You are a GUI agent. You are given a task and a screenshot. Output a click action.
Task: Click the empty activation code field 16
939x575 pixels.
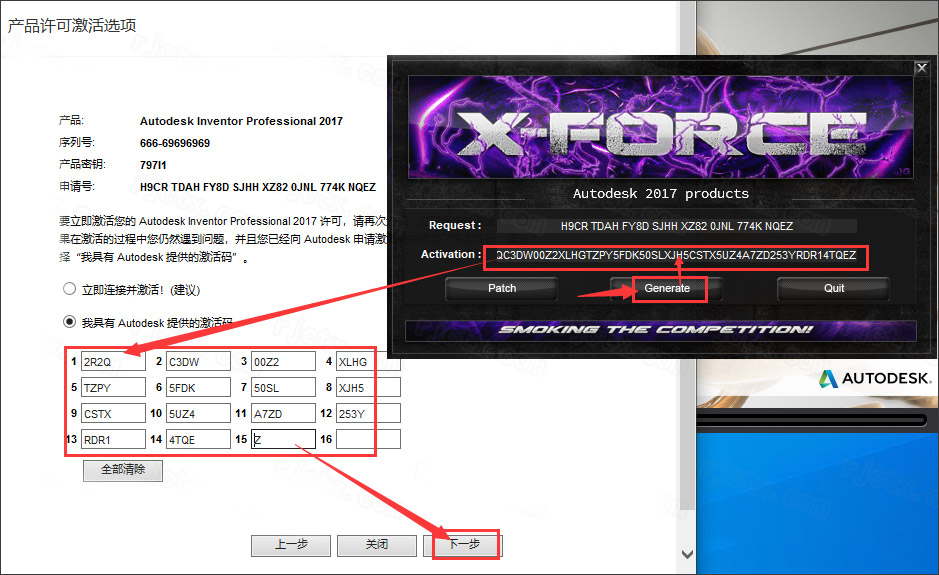[x=368, y=439]
